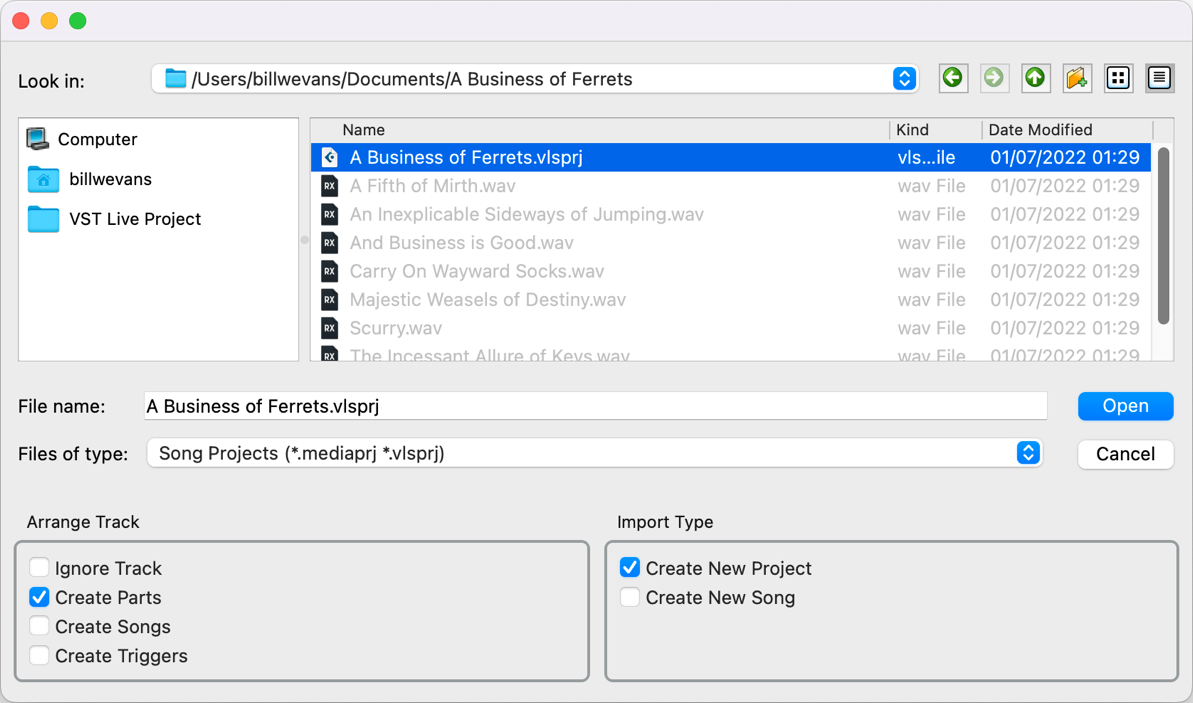Switch to detail list view

point(1159,78)
